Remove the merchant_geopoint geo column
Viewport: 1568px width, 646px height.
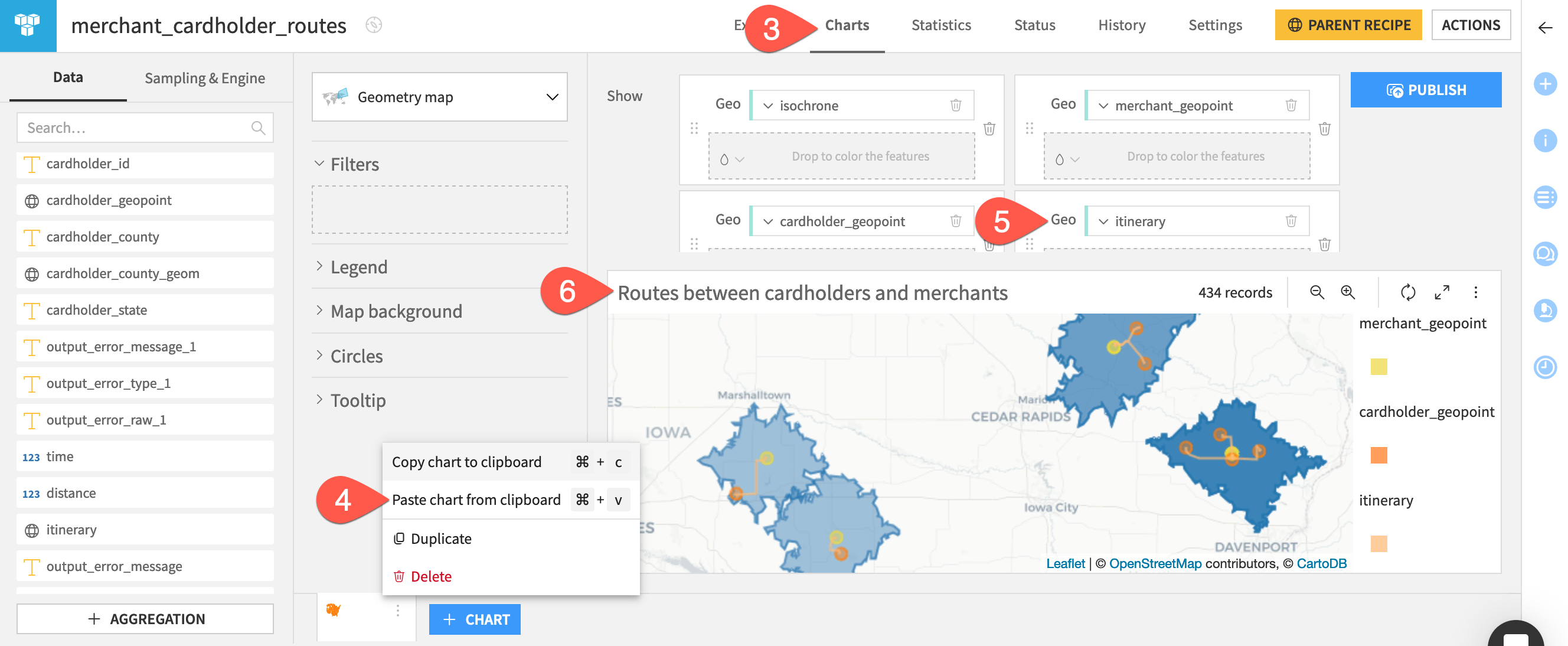point(1291,105)
